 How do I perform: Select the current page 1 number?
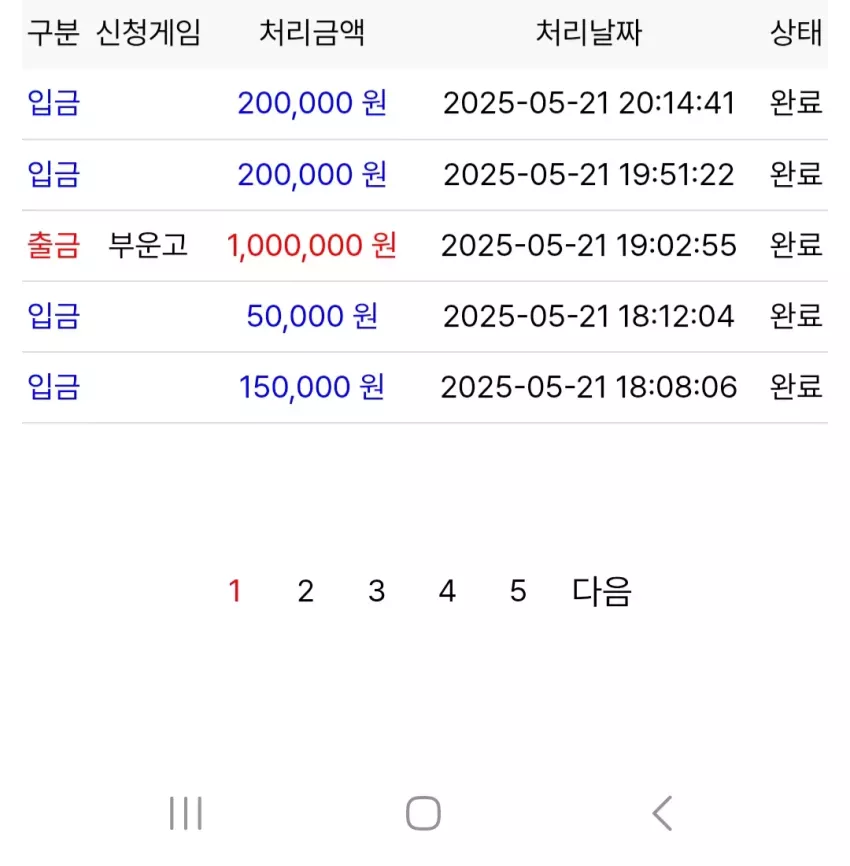tap(235, 591)
